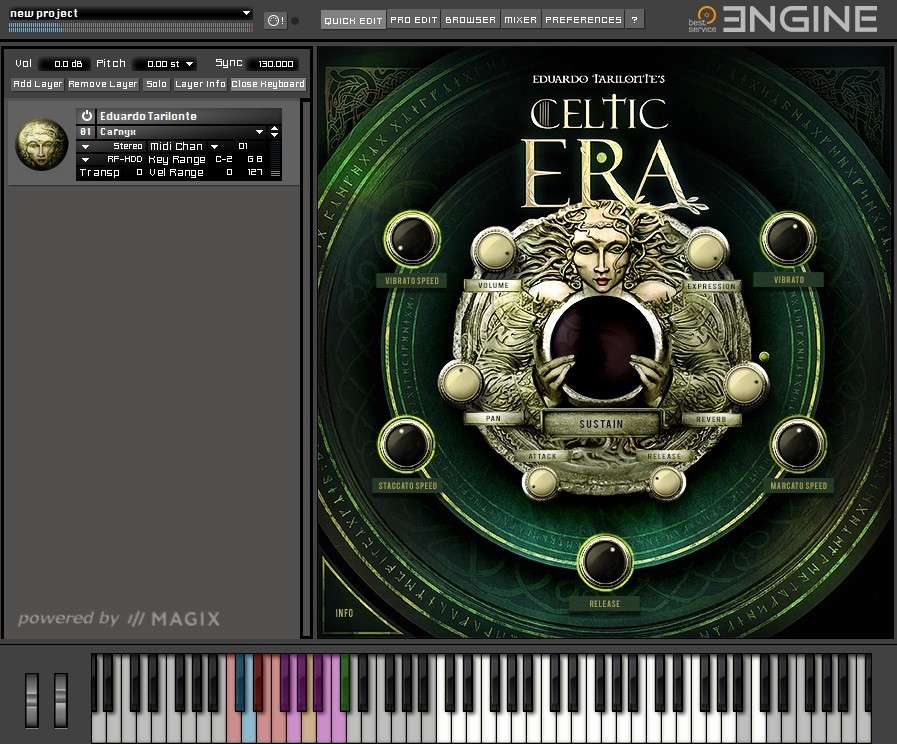Toggle the Close Keyboard button
The height and width of the screenshot is (744, 897).
pyautogui.click(x=268, y=84)
